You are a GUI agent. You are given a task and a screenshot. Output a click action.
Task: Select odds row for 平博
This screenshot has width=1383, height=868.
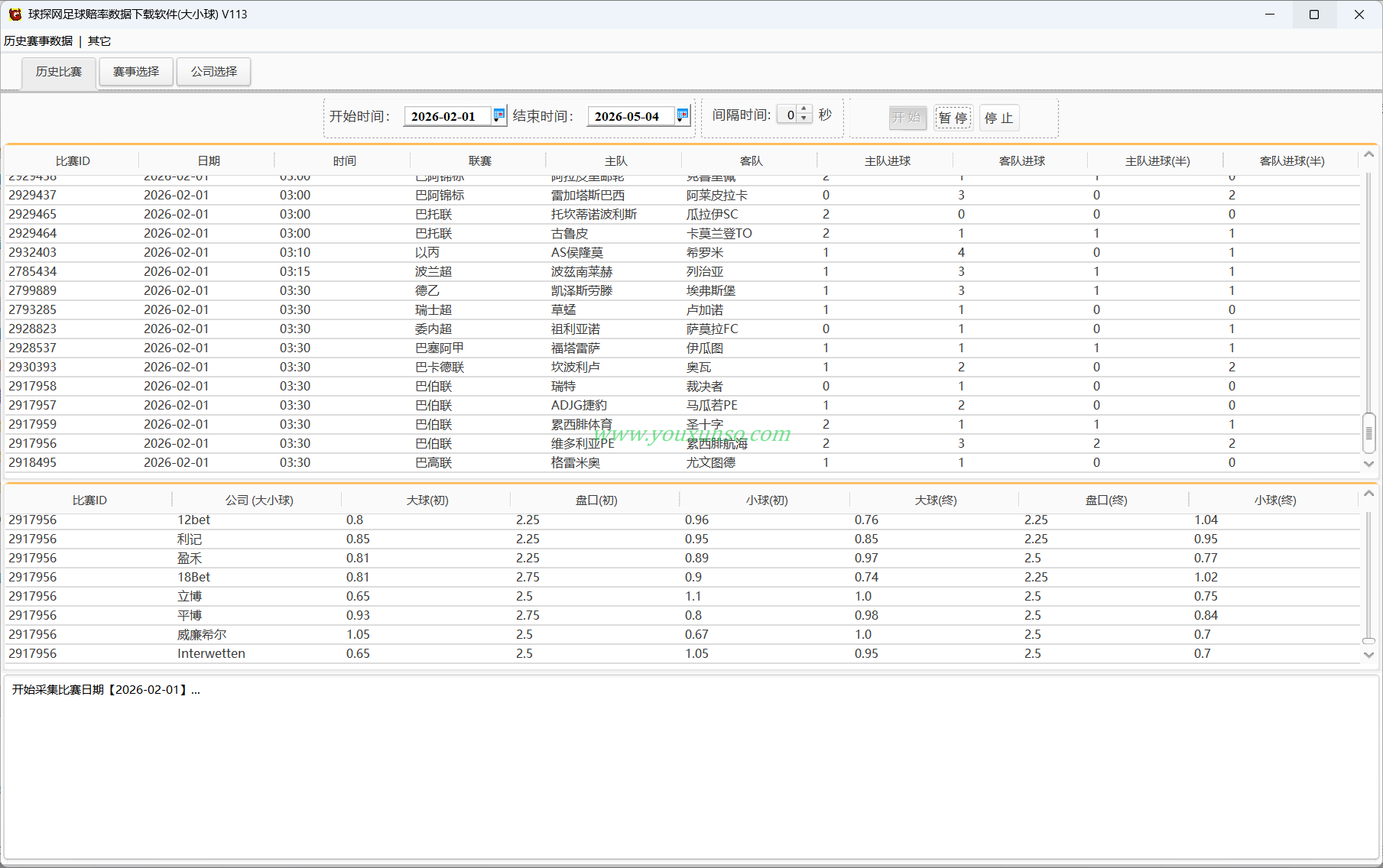(x=682, y=616)
